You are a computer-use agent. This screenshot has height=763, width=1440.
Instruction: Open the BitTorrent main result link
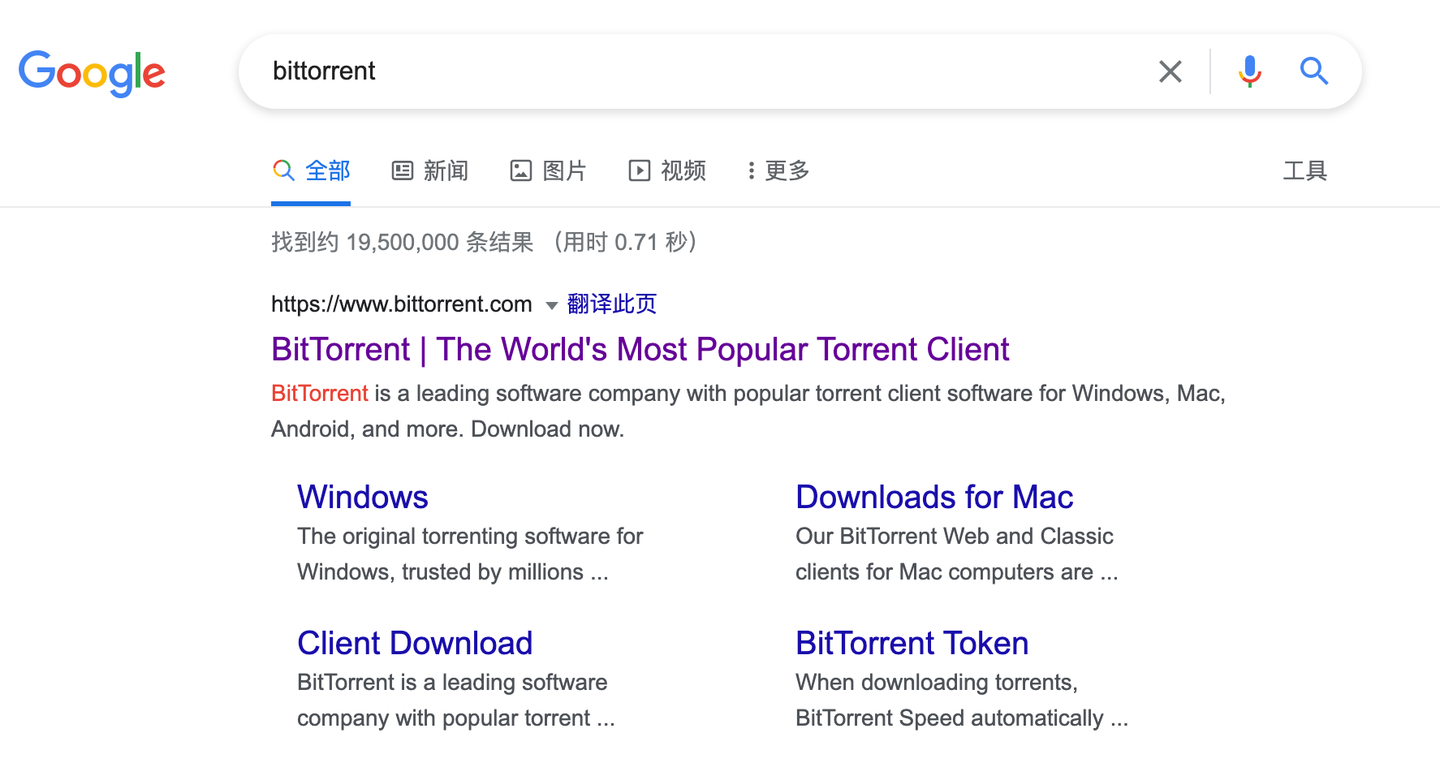click(x=639, y=349)
